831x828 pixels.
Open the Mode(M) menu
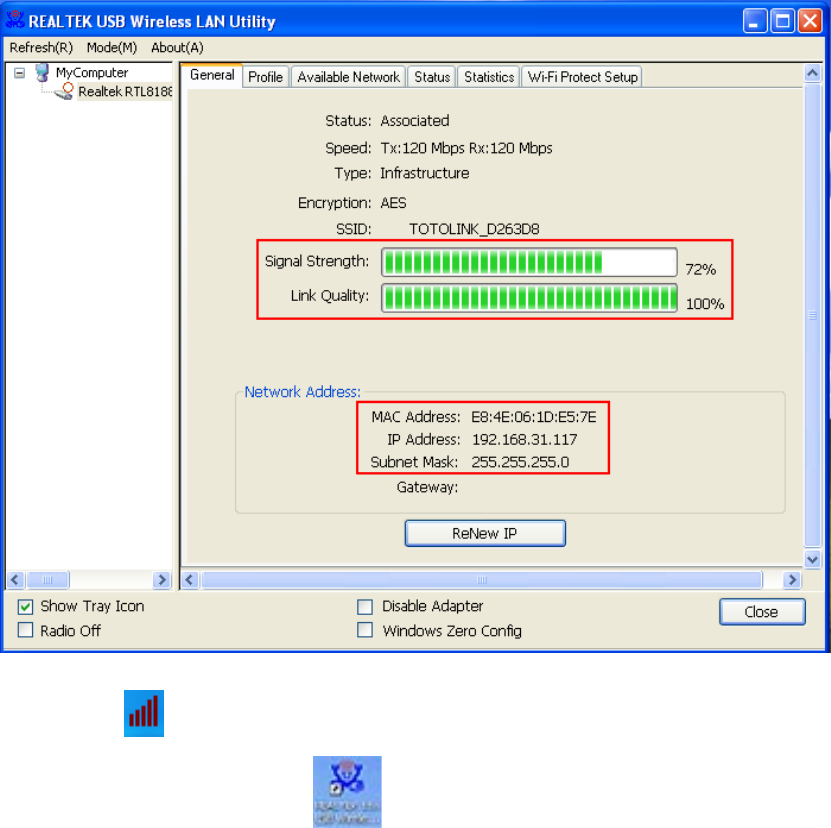pyautogui.click(x=112, y=48)
